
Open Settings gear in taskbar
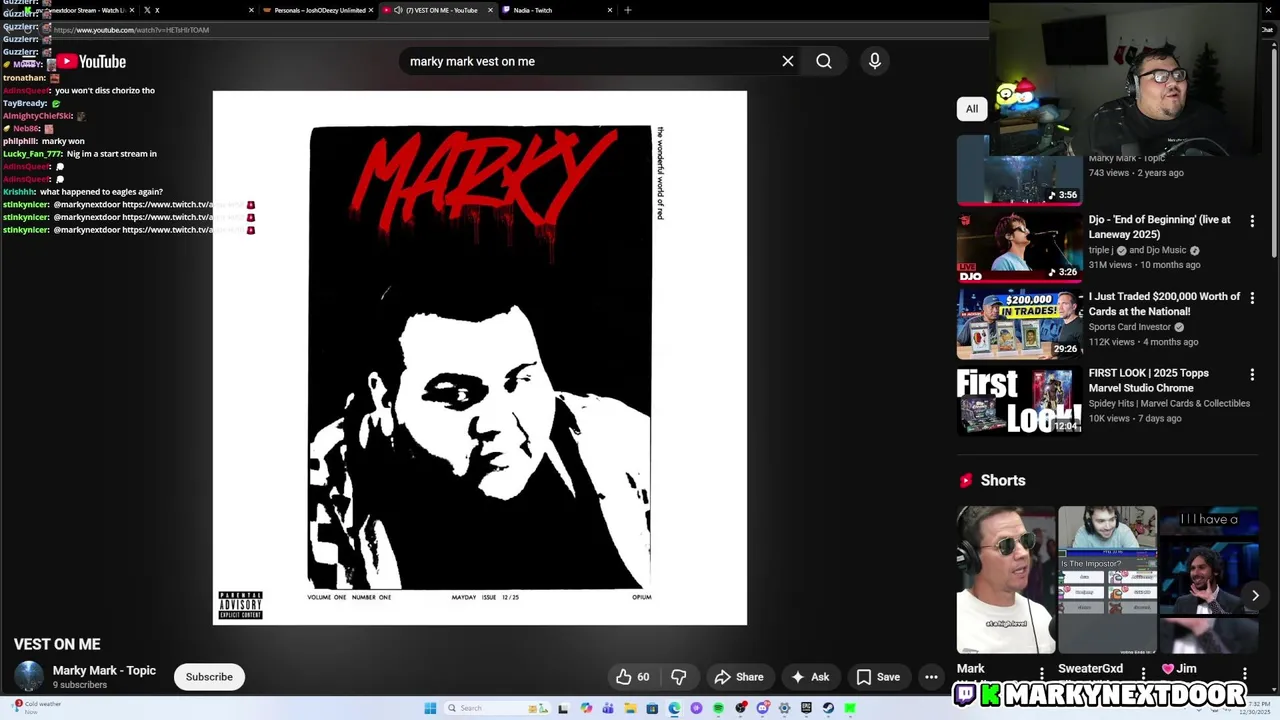(x=784, y=708)
